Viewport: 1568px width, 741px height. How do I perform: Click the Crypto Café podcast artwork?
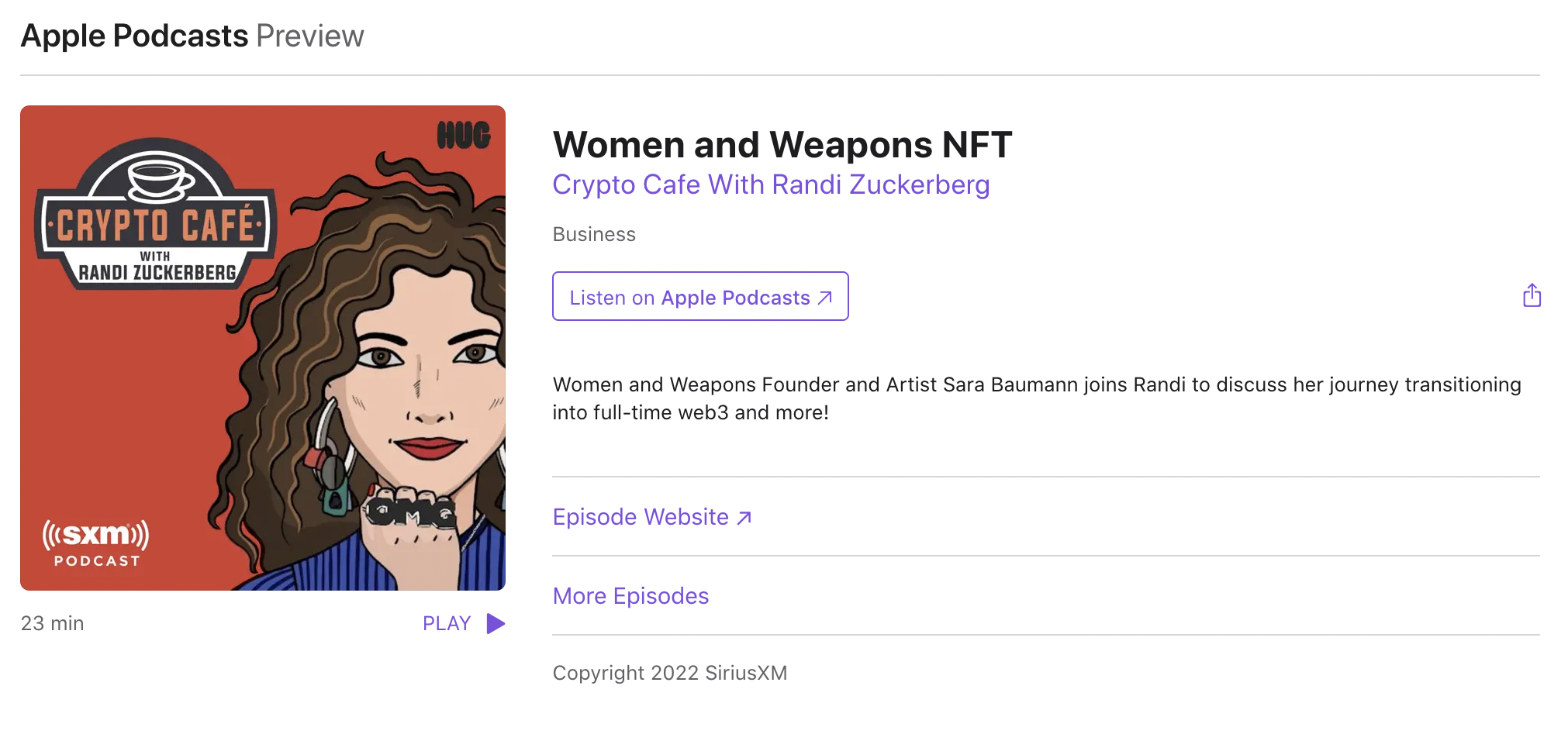click(263, 348)
